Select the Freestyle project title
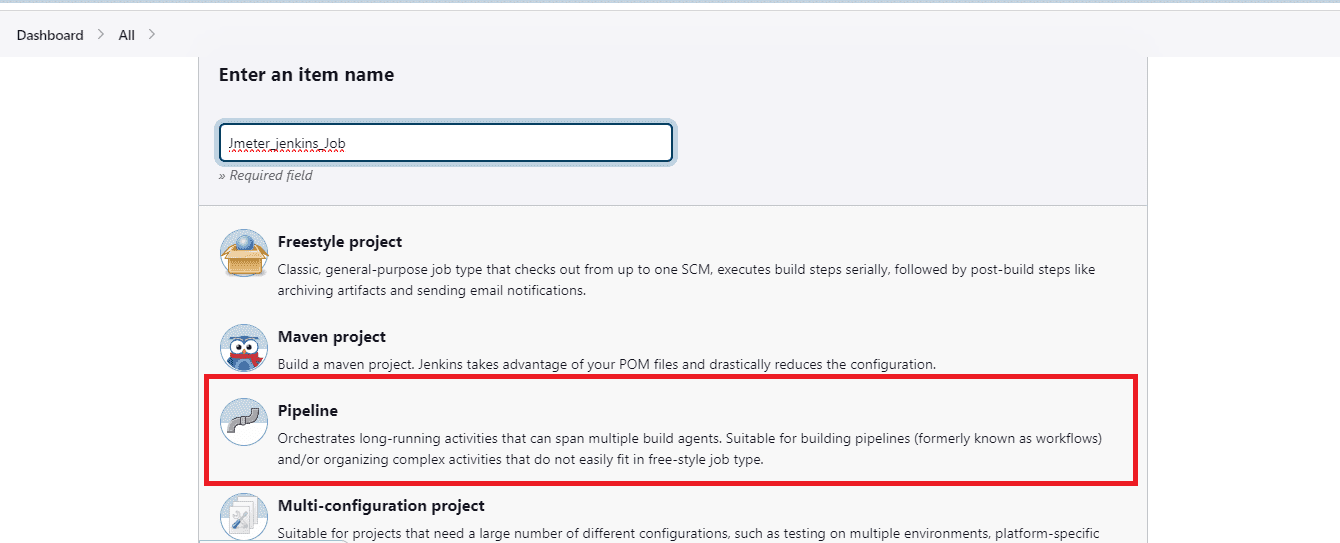 click(340, 242)
